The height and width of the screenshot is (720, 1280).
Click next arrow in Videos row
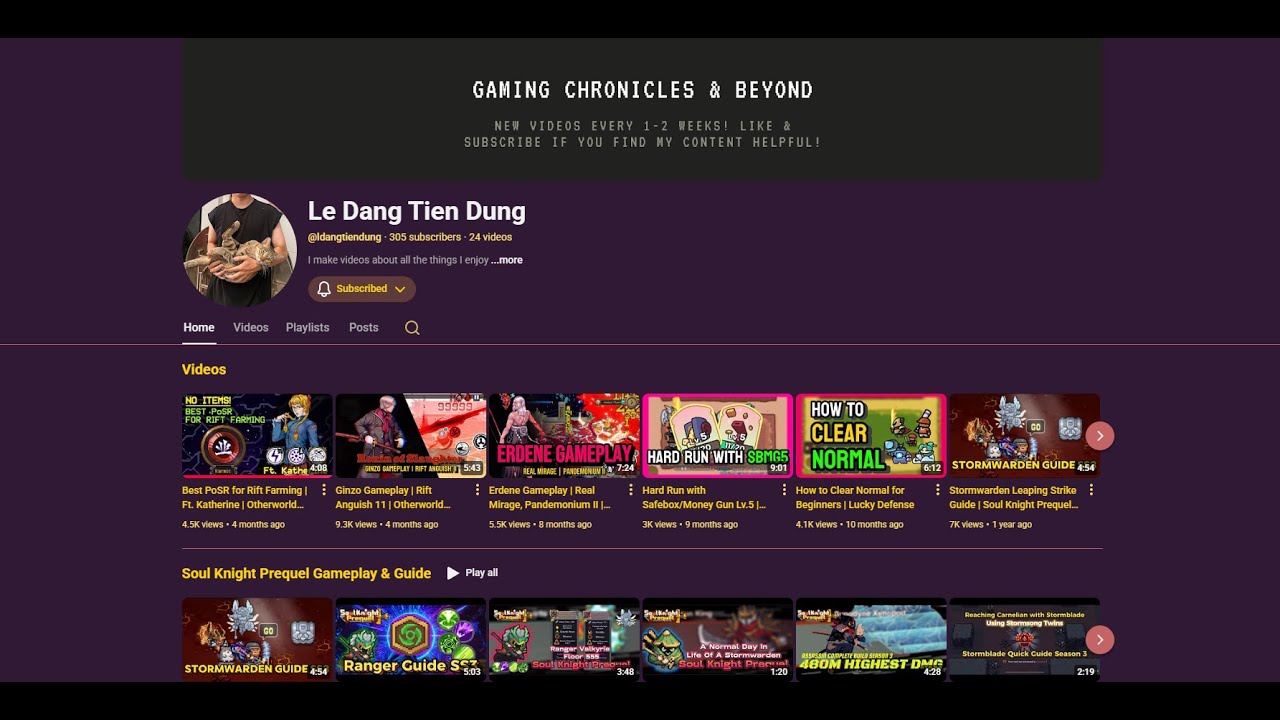[1099, 435]
